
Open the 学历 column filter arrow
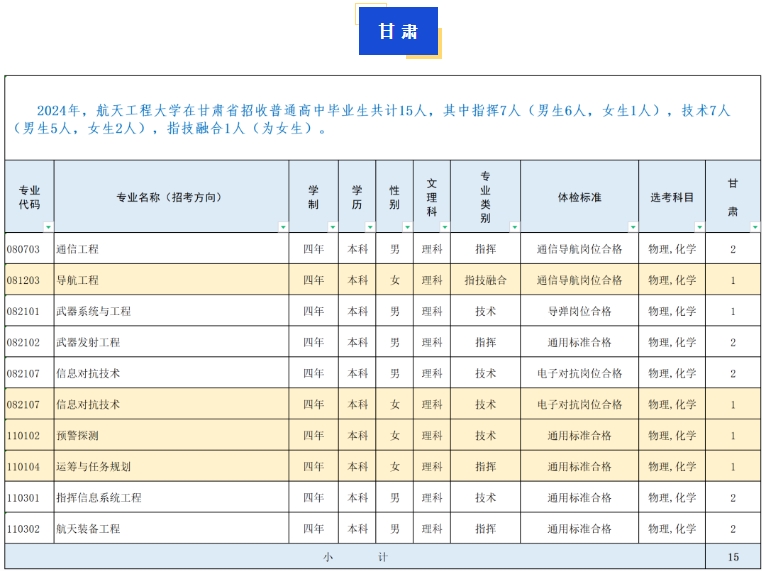[x=370, y=227]
